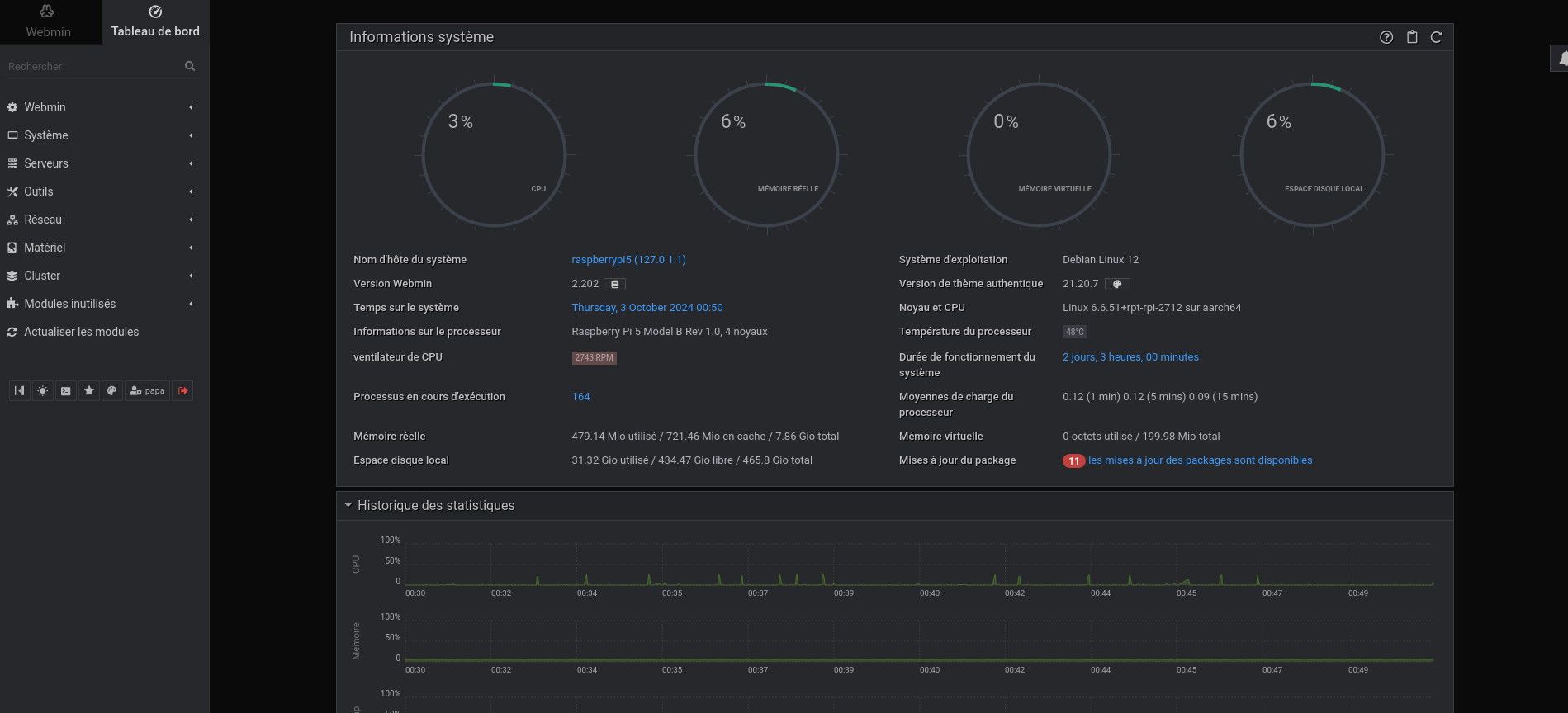Image resolution: width=1568 pixels, height=713 pixels.
Task: Select the Tableau de bord tab
Action: pyautogui.click(x=155, y=22)
